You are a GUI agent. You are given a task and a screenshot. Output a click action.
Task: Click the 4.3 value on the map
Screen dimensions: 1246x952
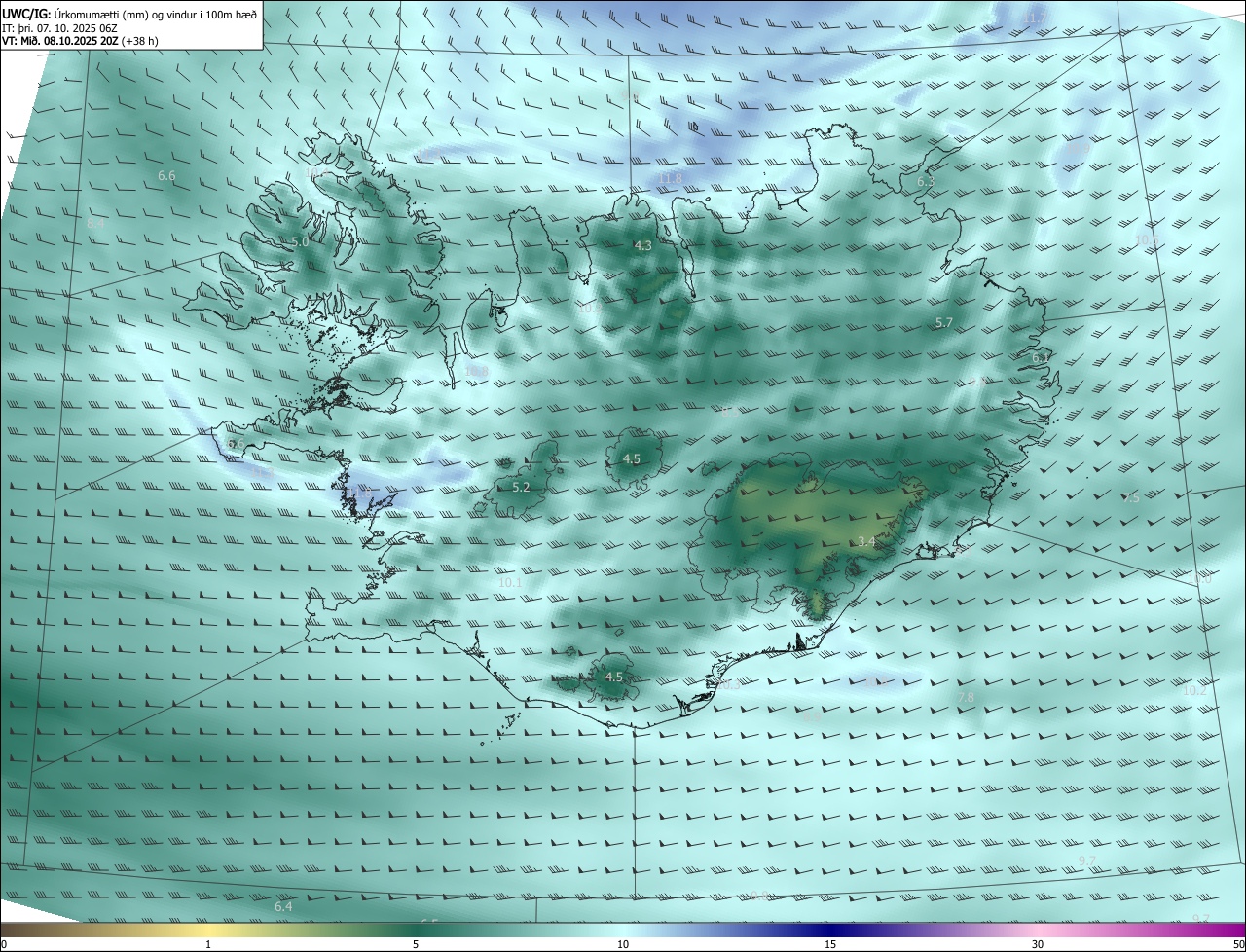pos(642,246)
